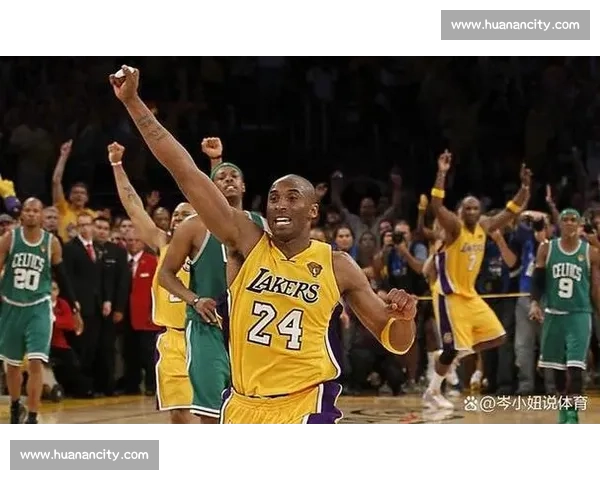Click the raised fist at the top of the photo
The width and height of the screenshot is (600, 480).
click(x=124, y=81)
